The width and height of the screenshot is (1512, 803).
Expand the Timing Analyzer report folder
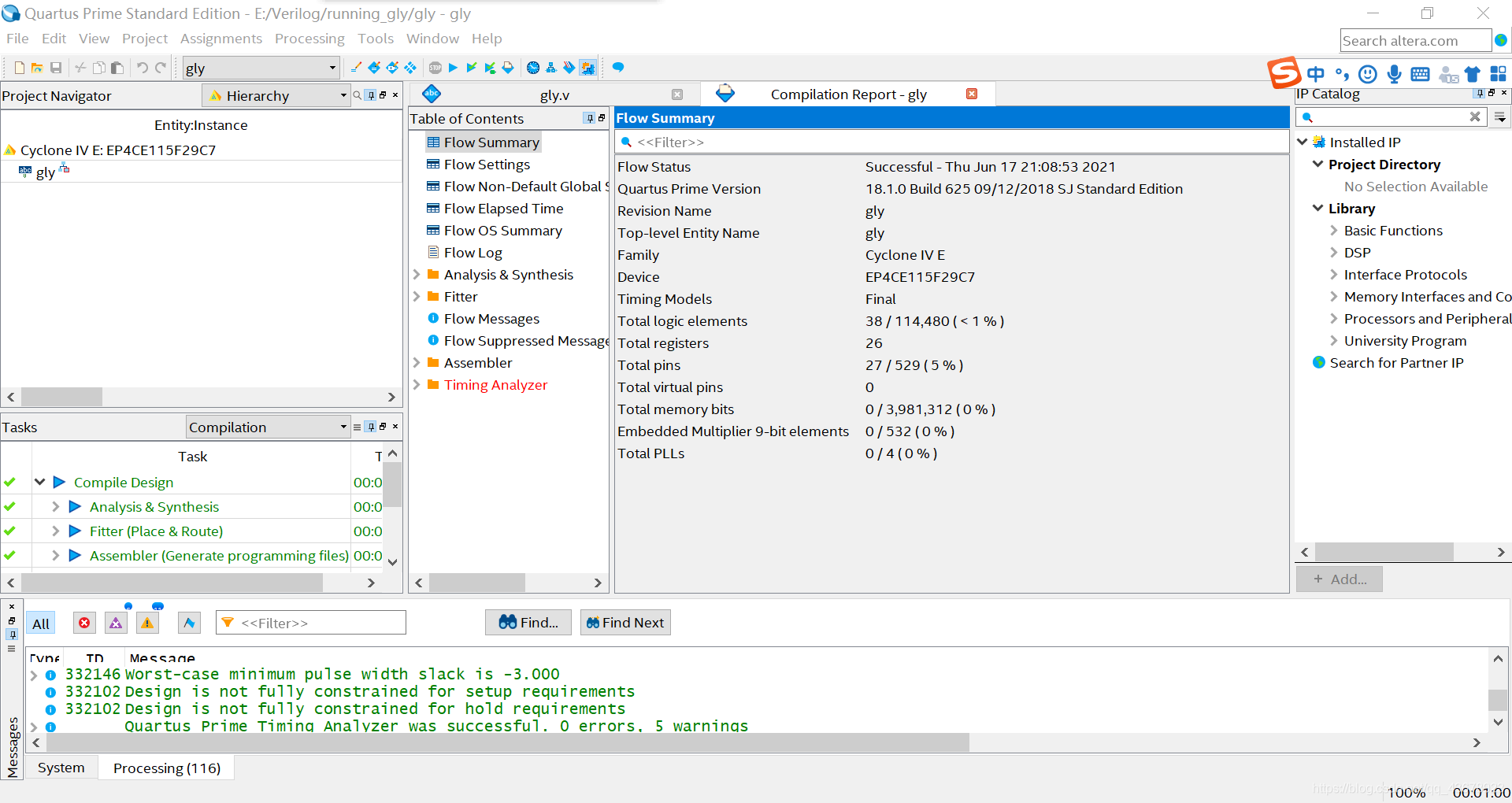pos(417,385)
